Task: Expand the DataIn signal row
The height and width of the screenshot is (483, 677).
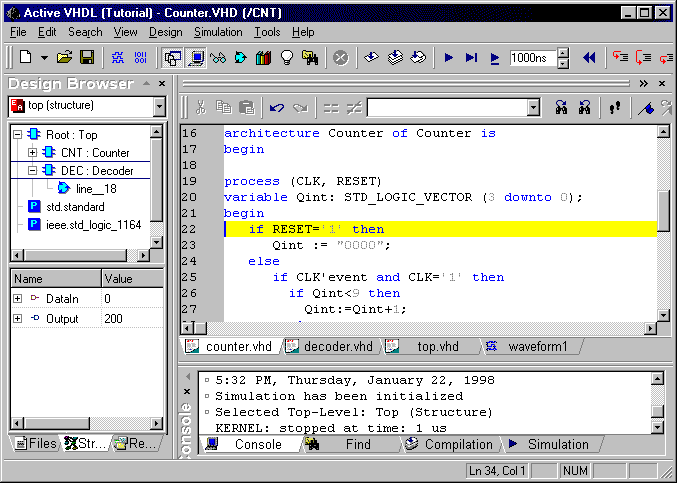Action: coord(17,299)
